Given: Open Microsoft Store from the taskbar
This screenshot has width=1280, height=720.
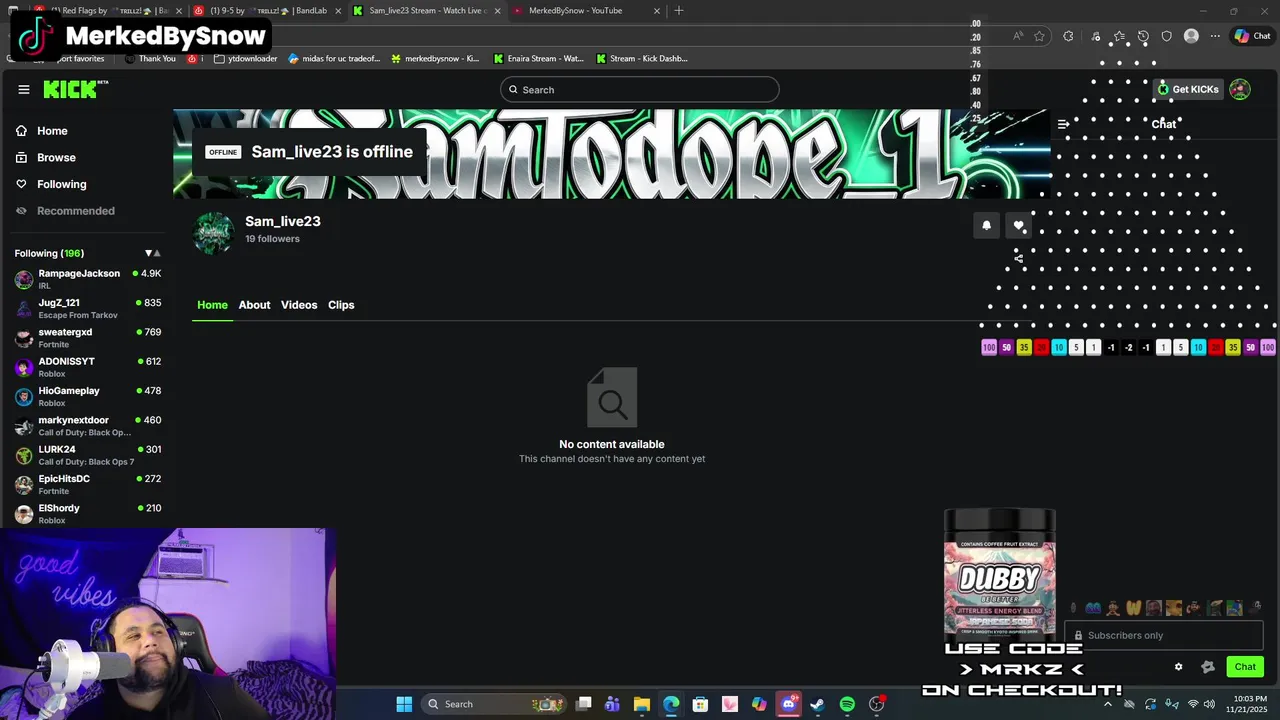Looking at the screenshot, I should [x=700, y=704].
